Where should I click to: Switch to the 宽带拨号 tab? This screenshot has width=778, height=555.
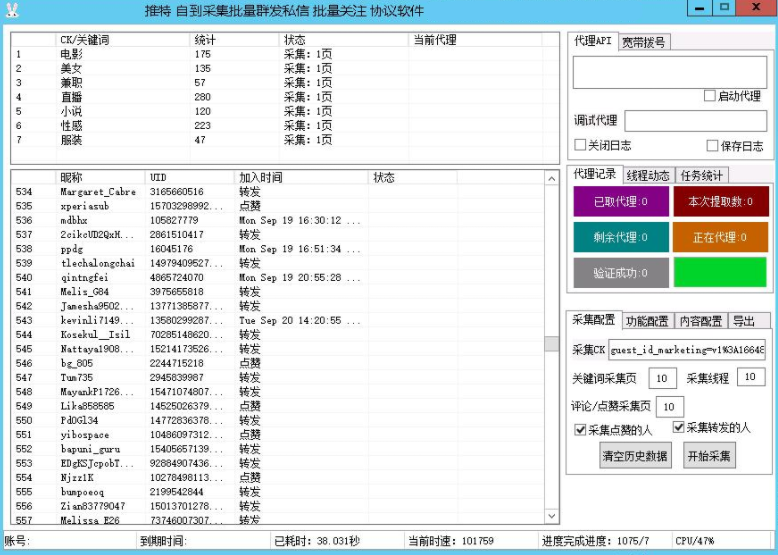(x=644, y=43)
